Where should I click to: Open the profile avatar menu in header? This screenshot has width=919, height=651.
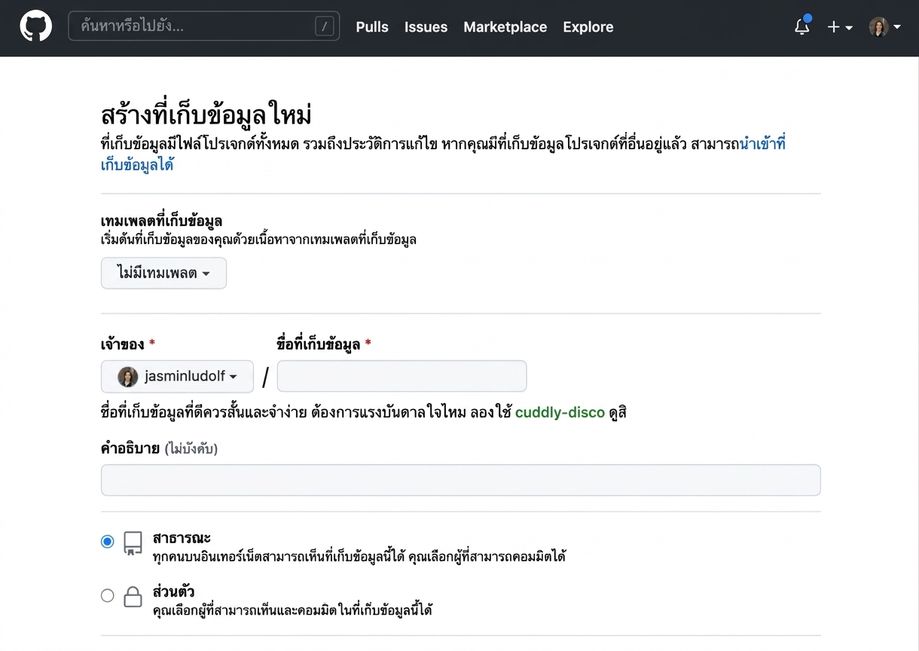pyautogui.click(x=884, y=27)
